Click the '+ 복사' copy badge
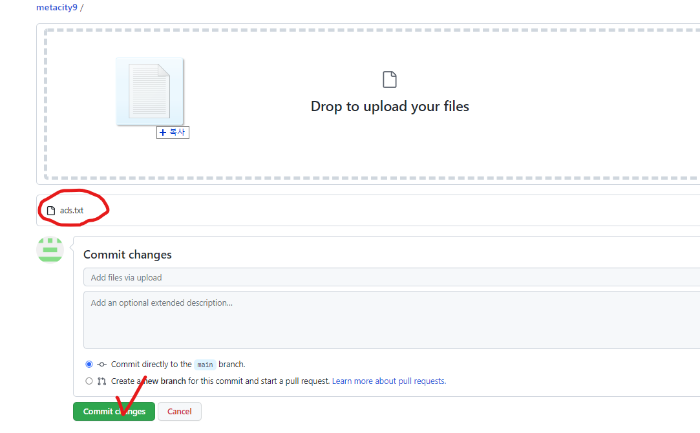The image size is (700, 433). pyautogui.click(x=173, y=132)
